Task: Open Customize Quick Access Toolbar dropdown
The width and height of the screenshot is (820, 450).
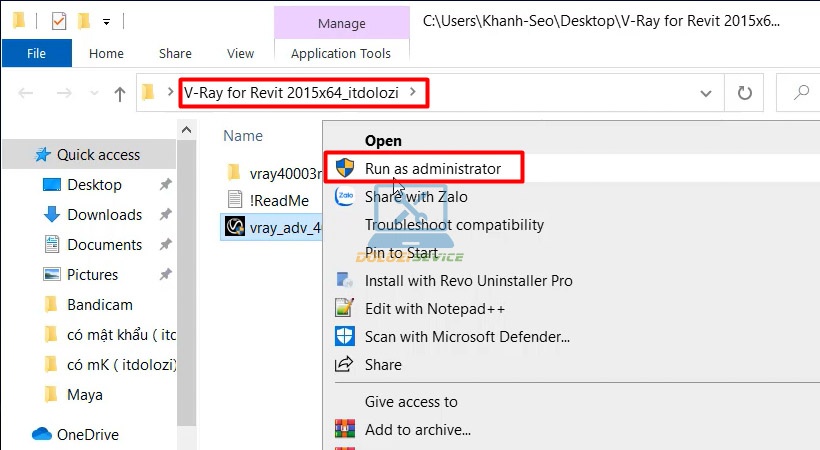Action: [106, 22]
